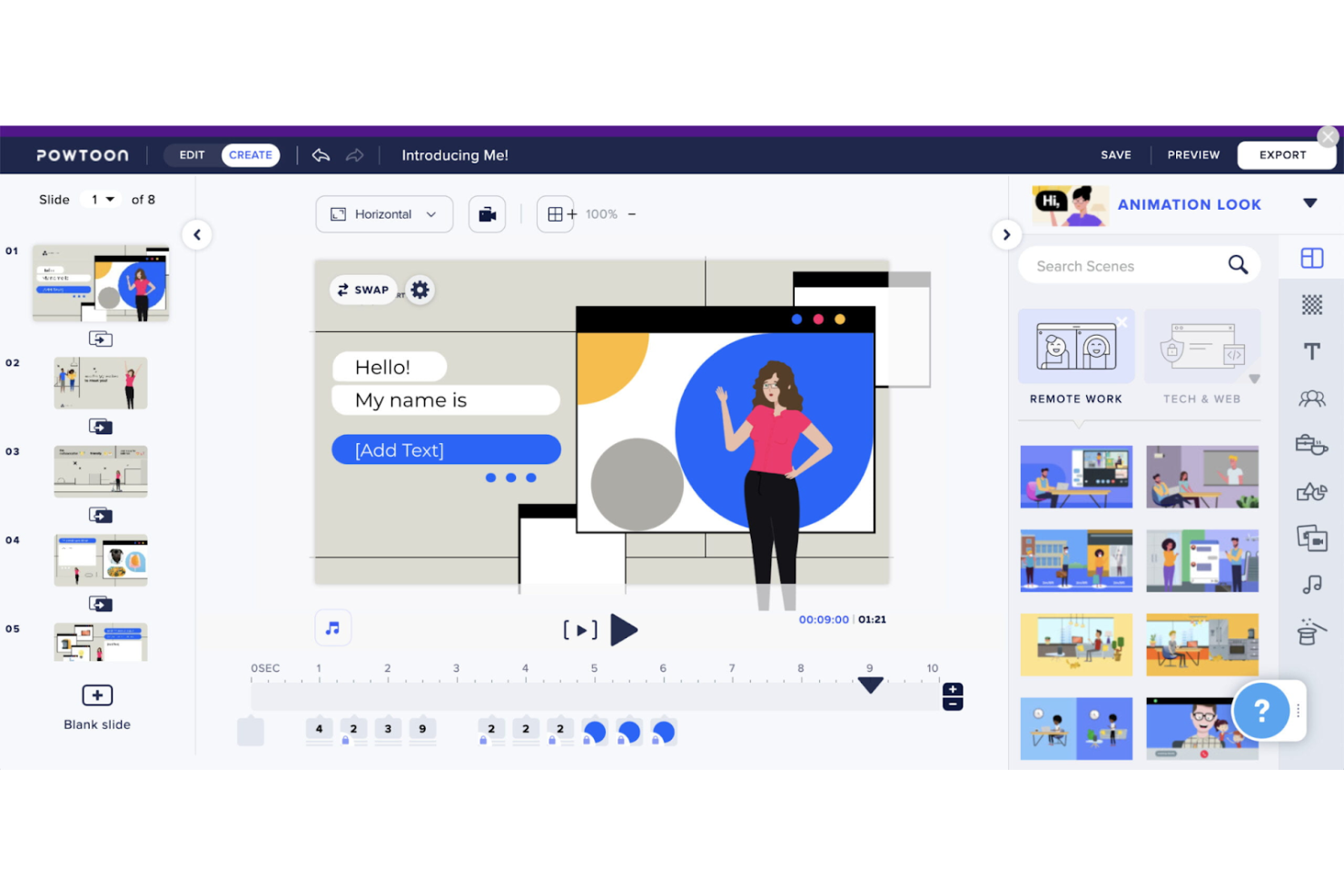Expand the Animation Look dropdown

[1310, 203]
